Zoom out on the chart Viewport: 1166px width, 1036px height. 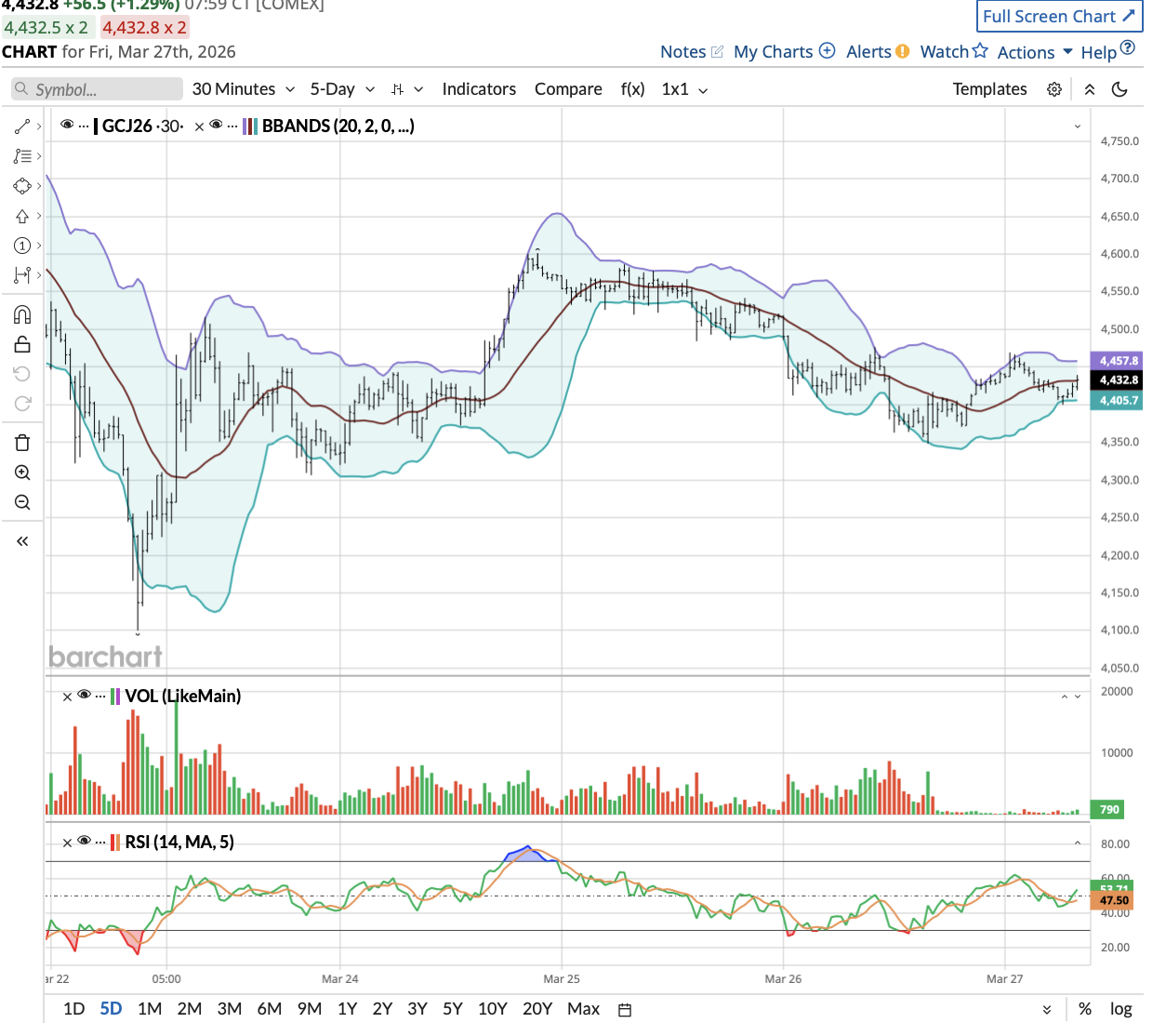point(22,502)
